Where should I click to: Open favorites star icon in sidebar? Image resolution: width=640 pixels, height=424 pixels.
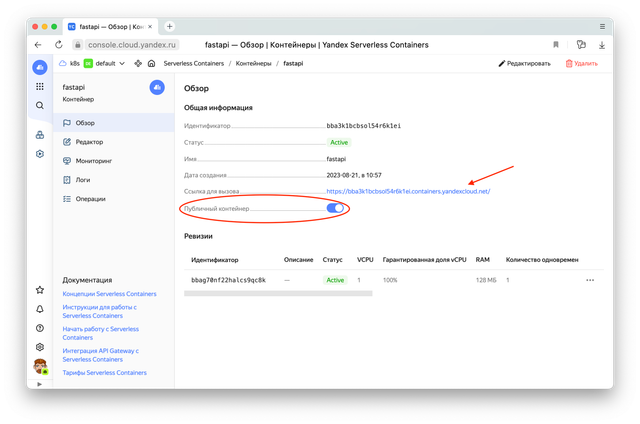point(39,290)
